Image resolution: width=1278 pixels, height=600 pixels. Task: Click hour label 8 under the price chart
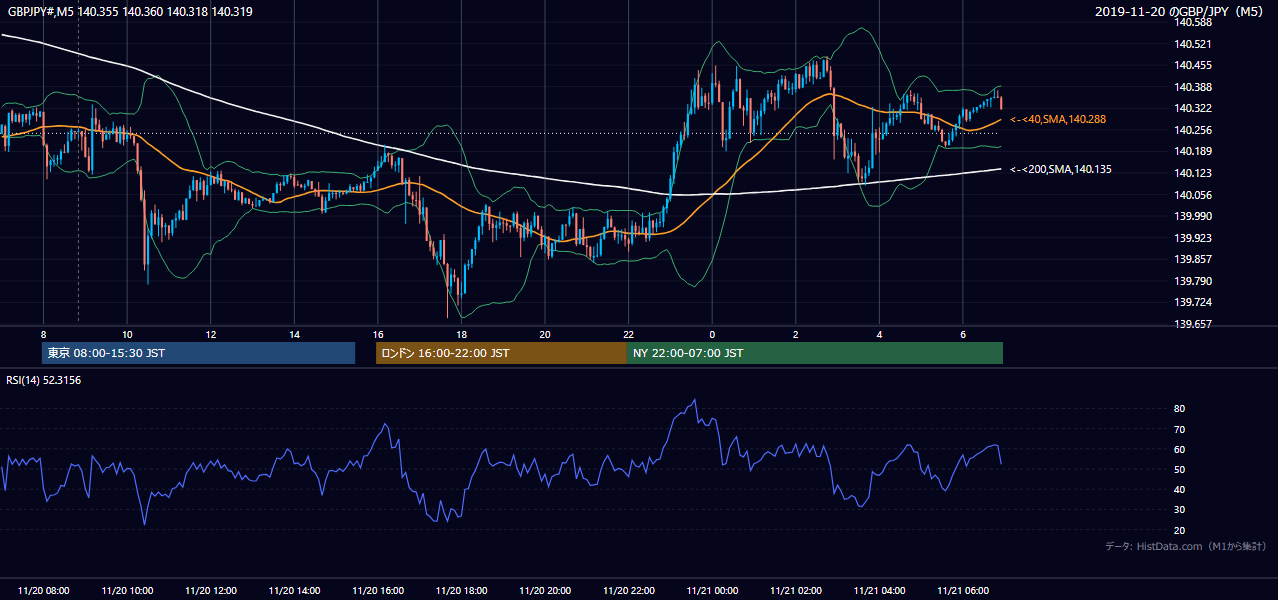43,334
